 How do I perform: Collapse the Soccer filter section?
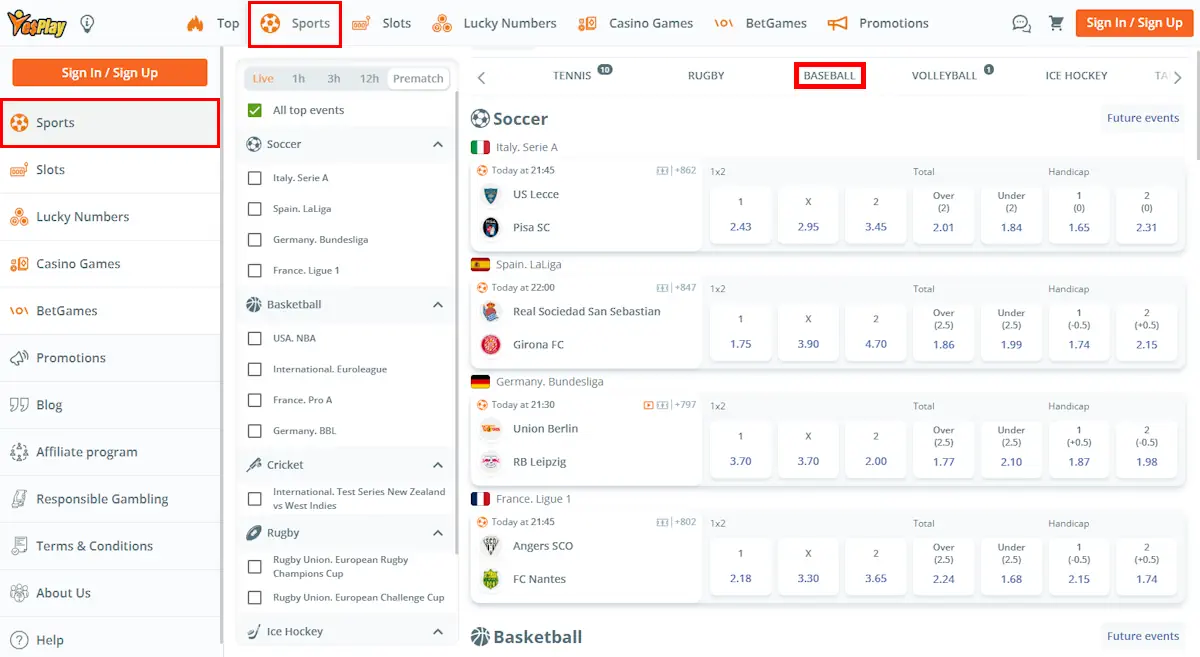click(437, 144)
